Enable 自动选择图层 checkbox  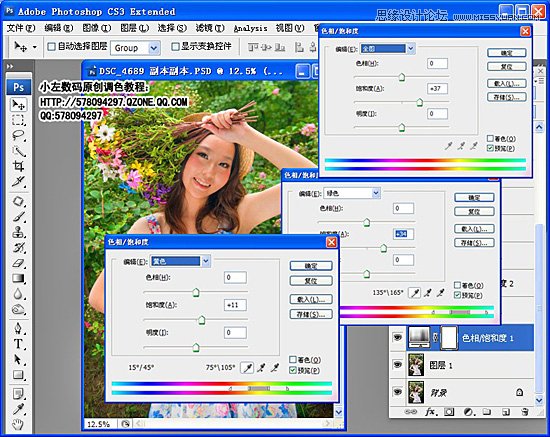[x=52, y=46]
